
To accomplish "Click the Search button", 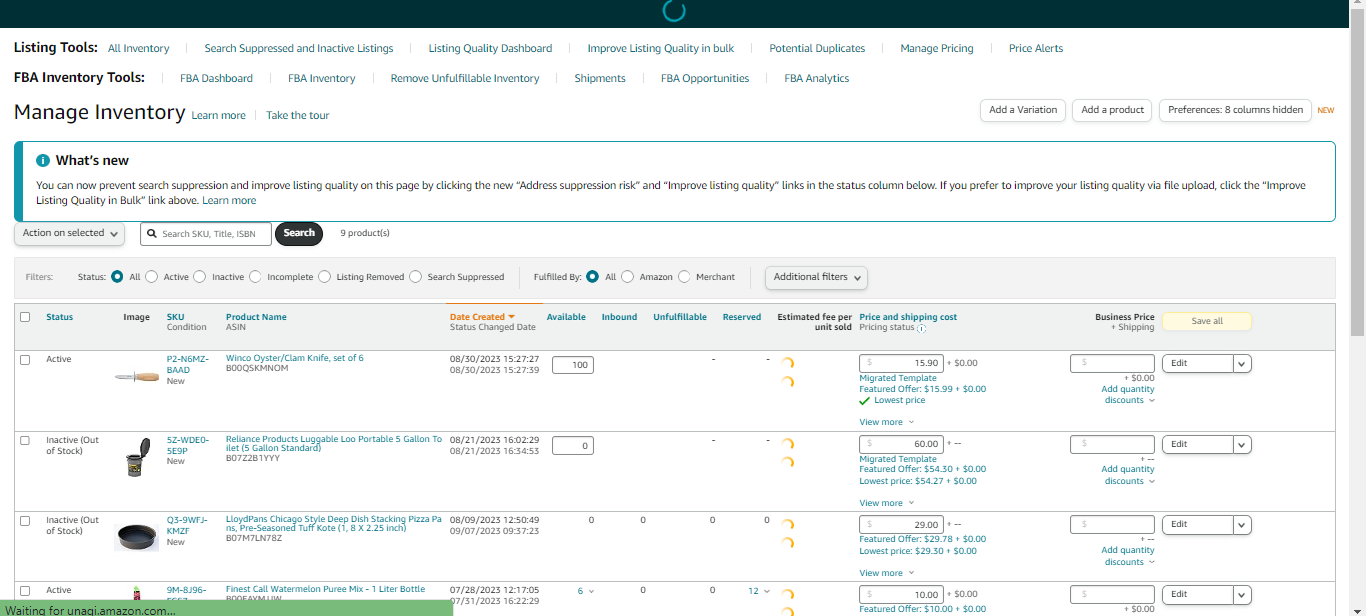I will pyautogui.click(x=299, y=233).
